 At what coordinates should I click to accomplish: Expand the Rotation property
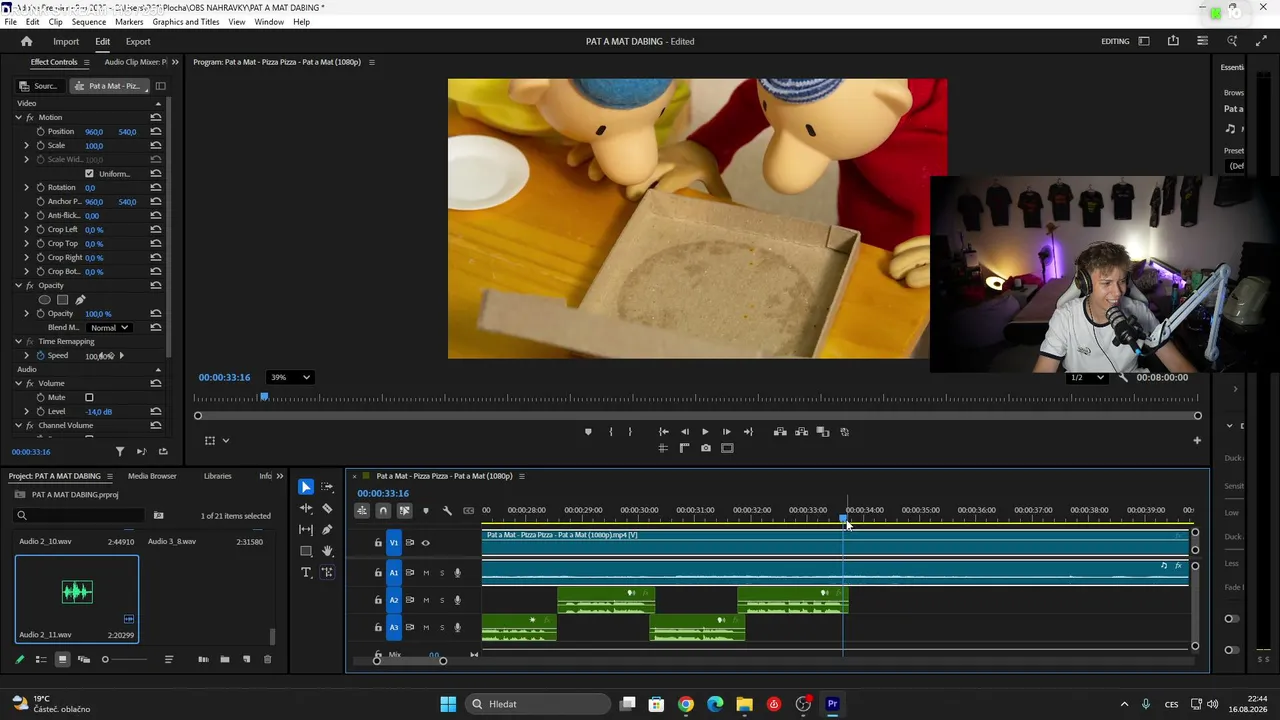point(27,188)
